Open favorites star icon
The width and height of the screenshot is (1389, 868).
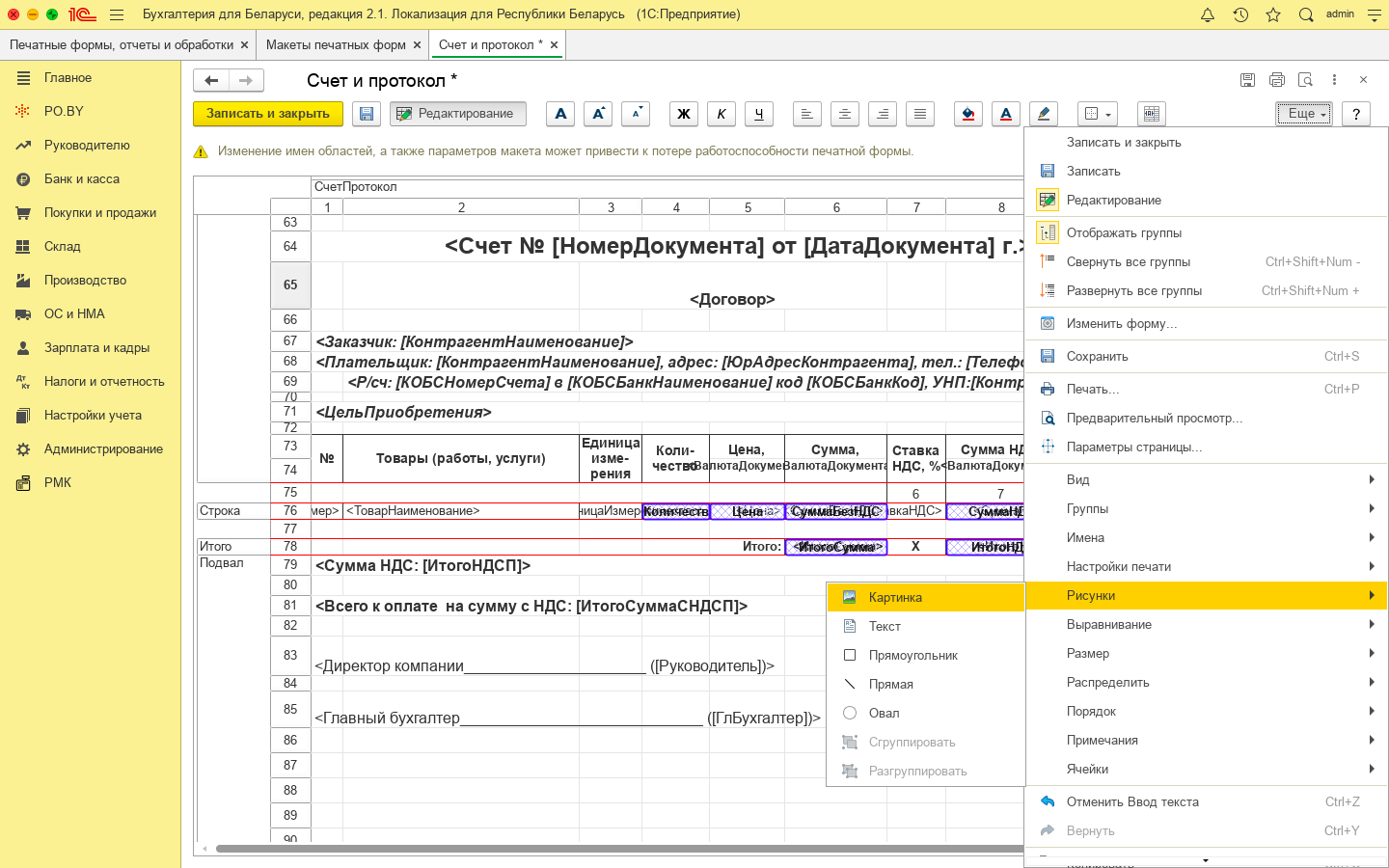(x=1273, y=14)
